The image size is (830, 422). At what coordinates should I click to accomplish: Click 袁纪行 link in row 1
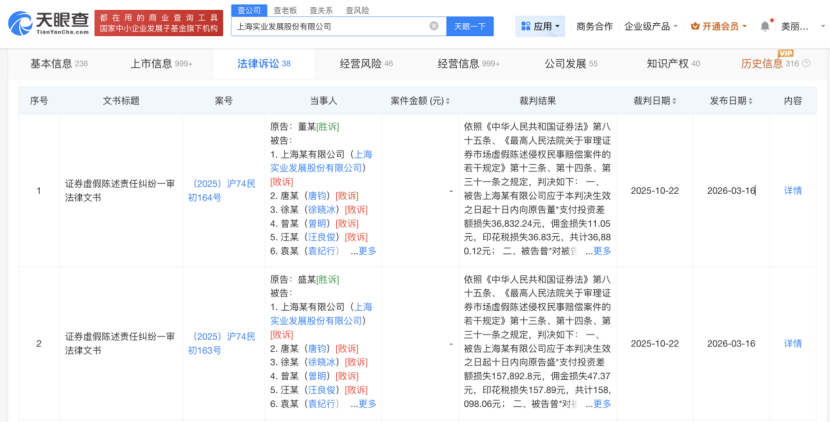click(x=322, y=250)
